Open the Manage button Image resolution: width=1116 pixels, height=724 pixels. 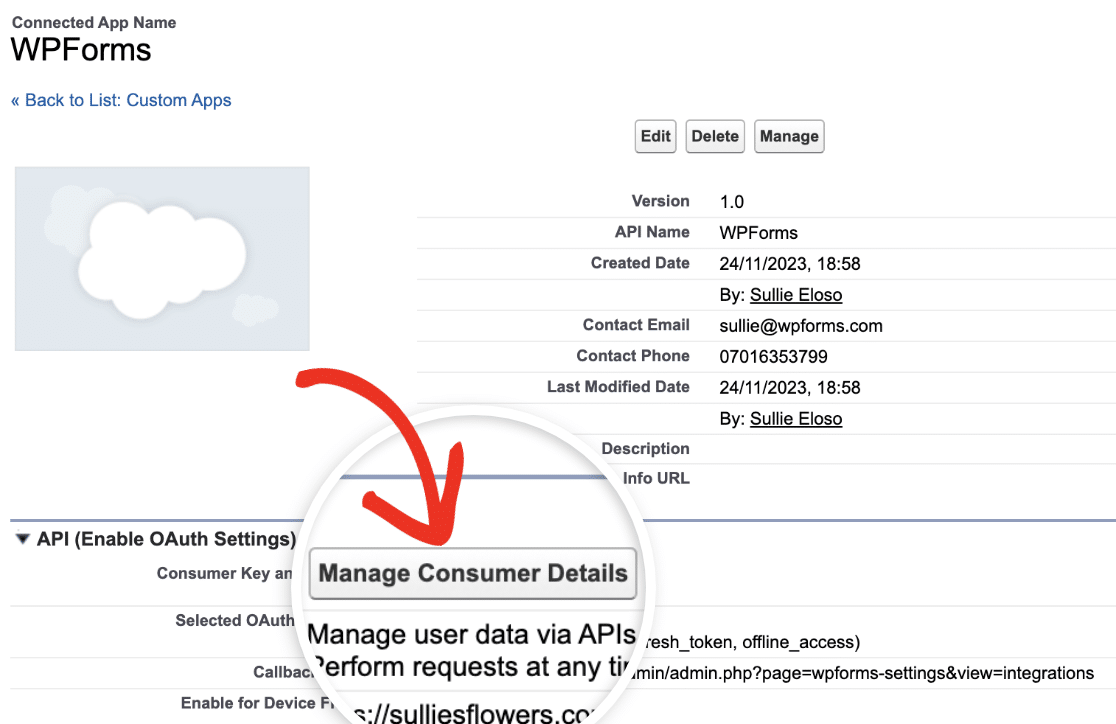(x=789, y=136)
